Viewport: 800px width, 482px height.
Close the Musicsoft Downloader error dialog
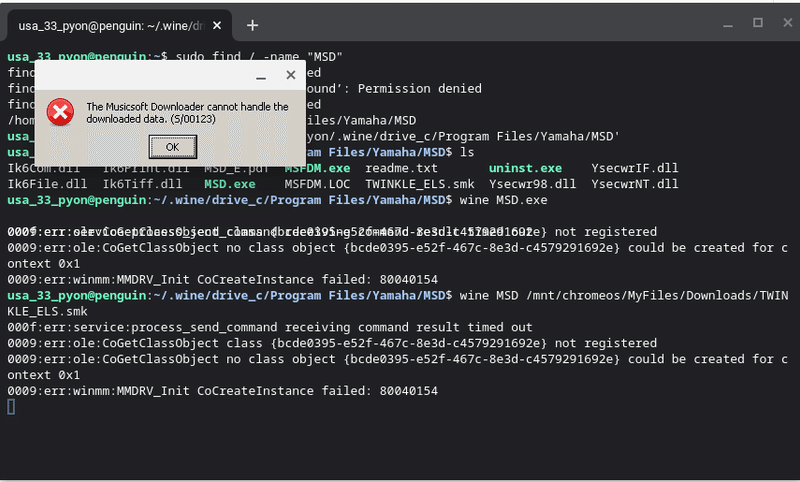pyautogui.click(x=291, y=75)
